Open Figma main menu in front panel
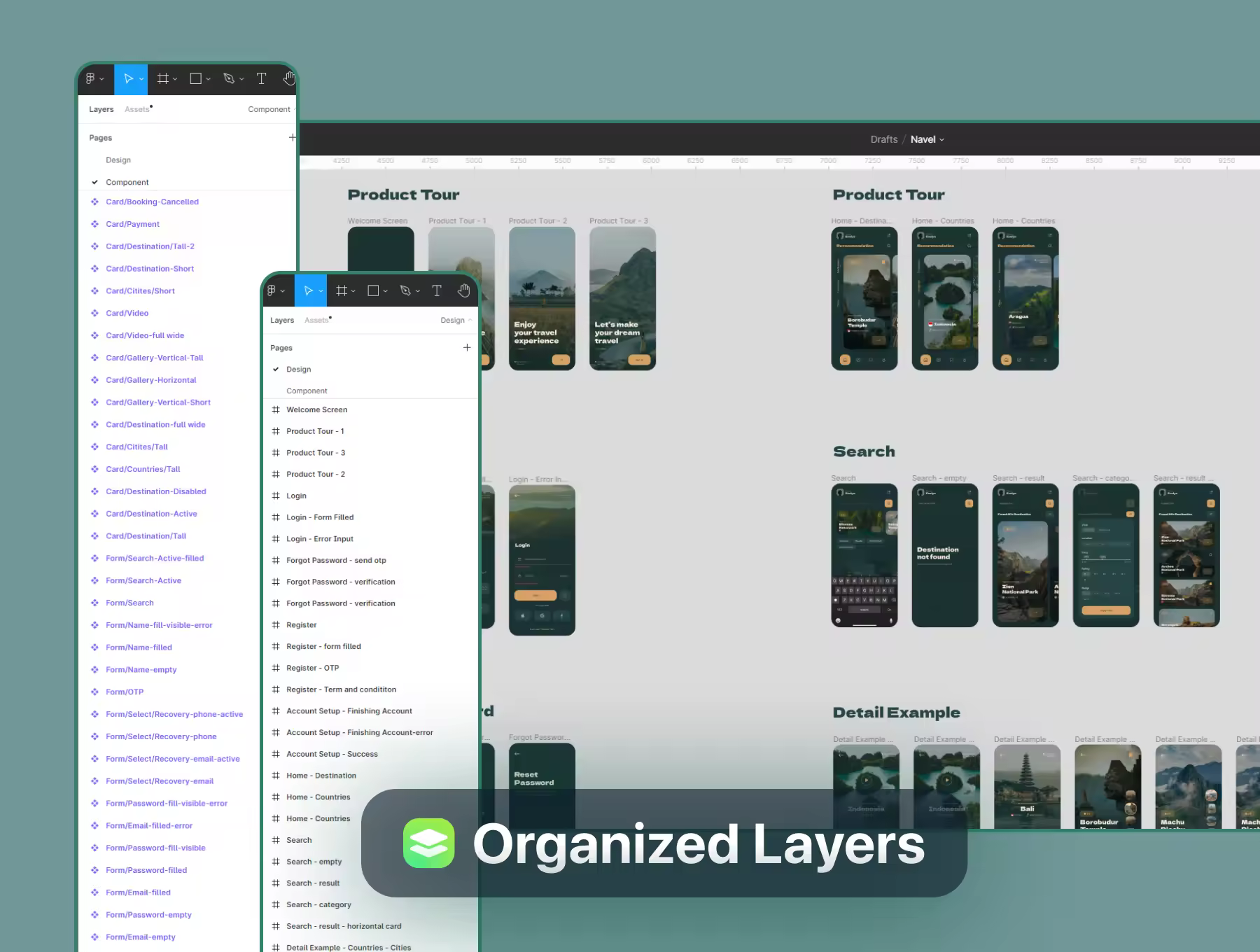Viewport: 1260px width, 952px height. [276, 290]
